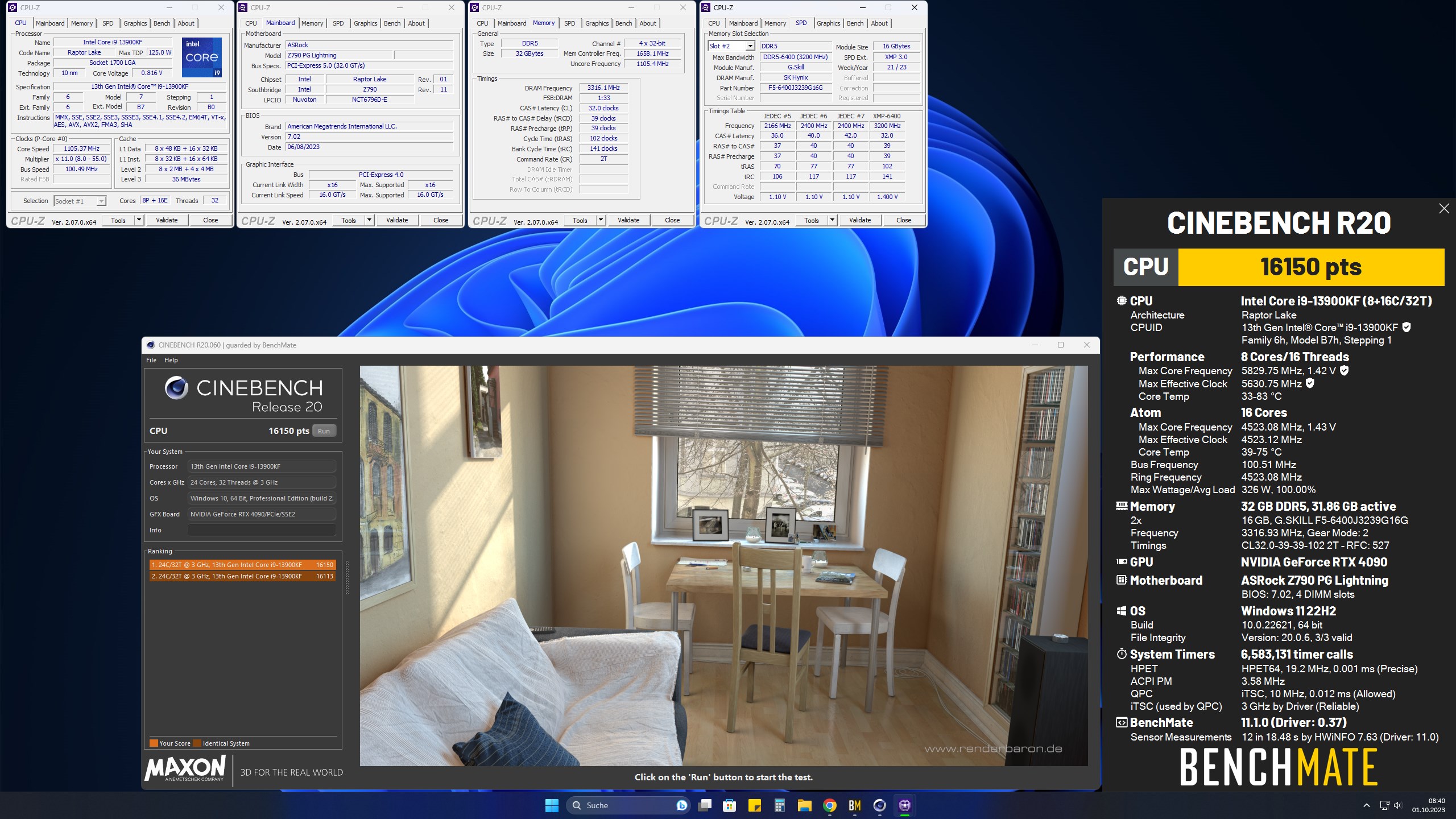The width and height of the screenshot is (1456, 819).
Task: Click the rendered room image in Cinebench
Action: click(723, 565)
